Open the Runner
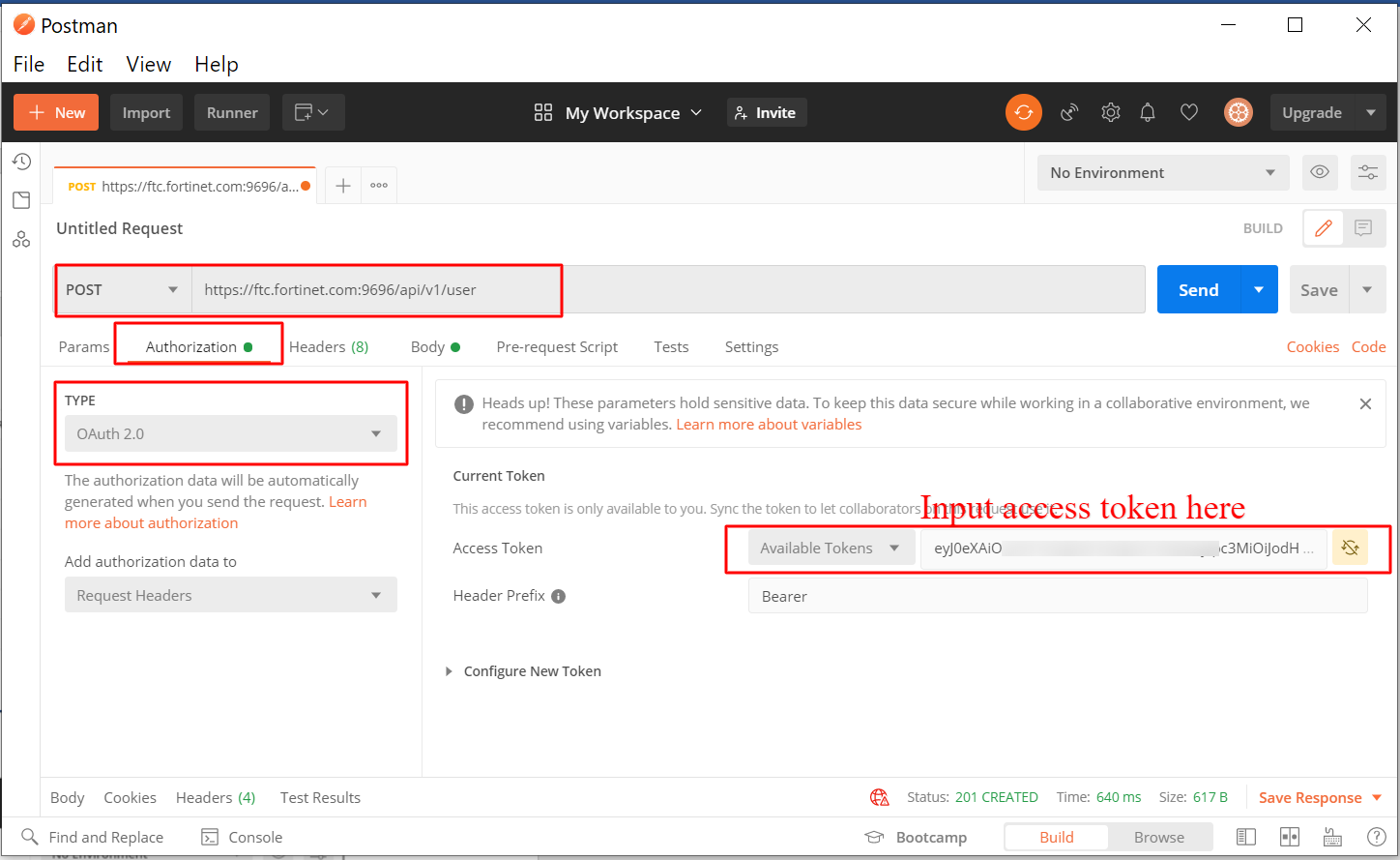Screen dimensions: 1400x860 click(232, 112)
